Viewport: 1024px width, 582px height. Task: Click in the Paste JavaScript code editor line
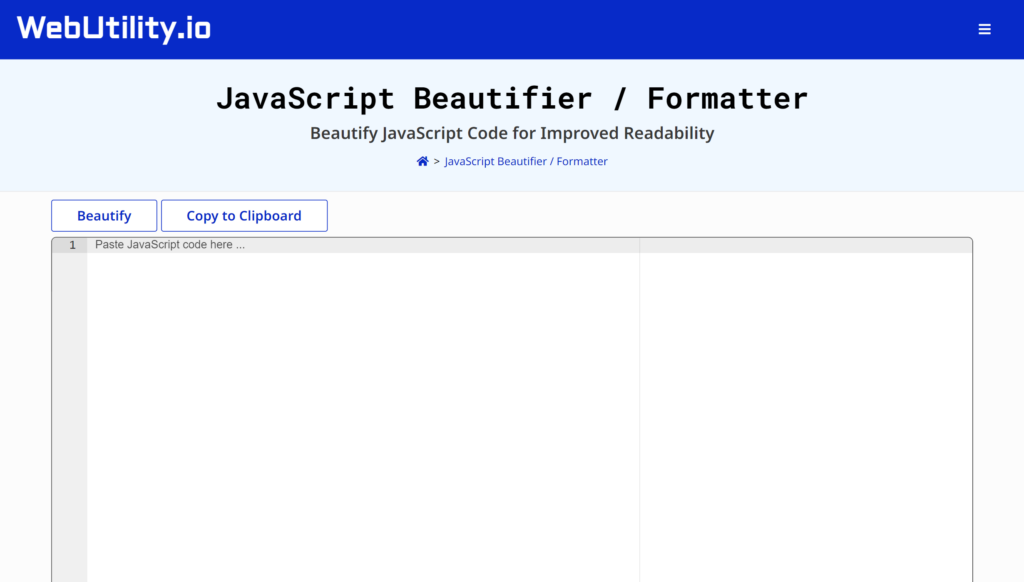coord(362,245)
